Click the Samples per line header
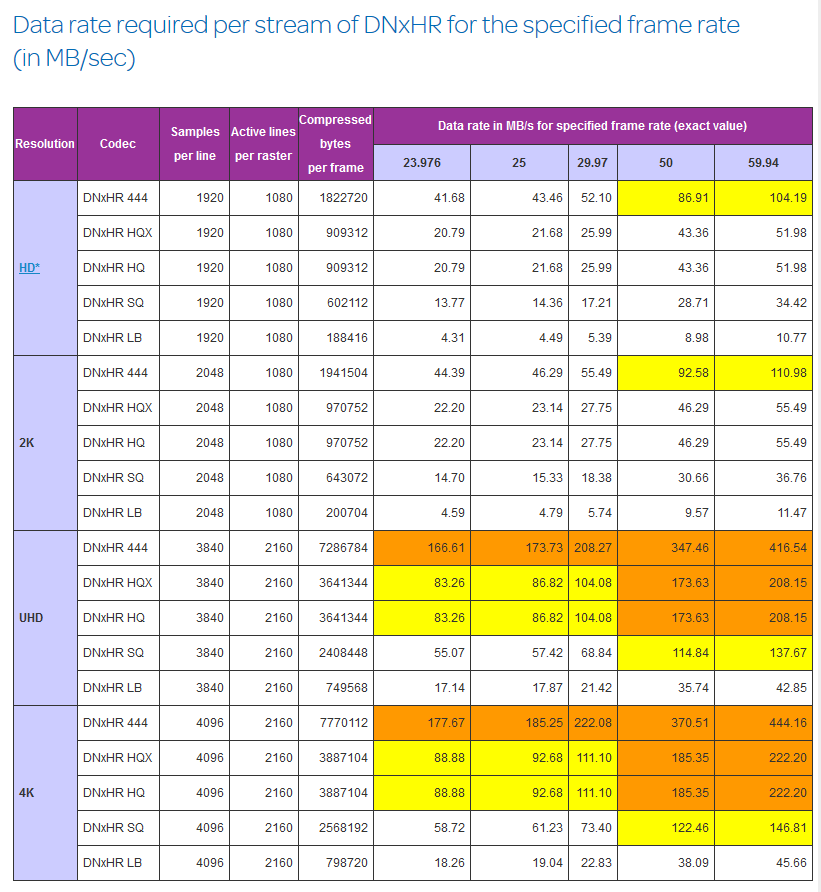Image resolution: width=821 pixels, height=892 pixels. [x=194, y=144]
